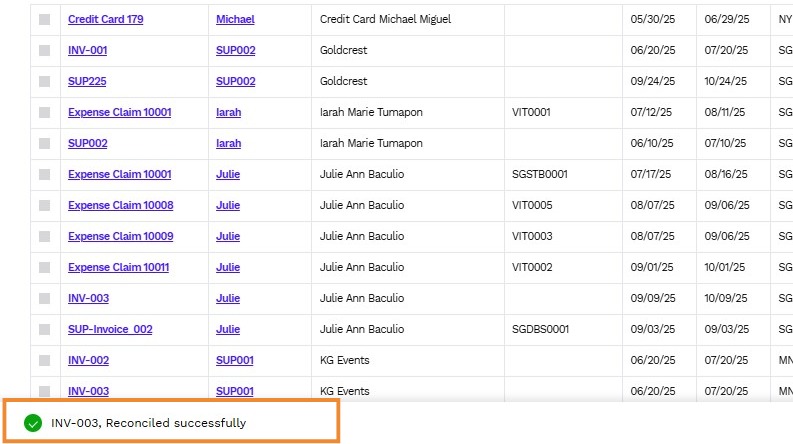Click Julie link in Expense Claim 10011 row

point(228,267)
